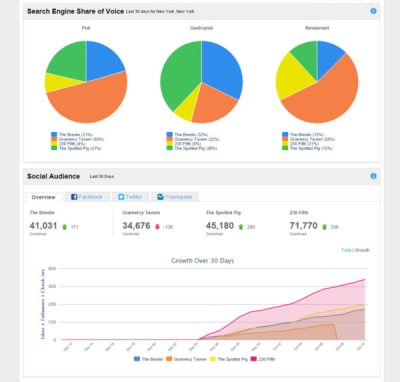
Task: Show Total view of the chart
Action: [346, 250]
